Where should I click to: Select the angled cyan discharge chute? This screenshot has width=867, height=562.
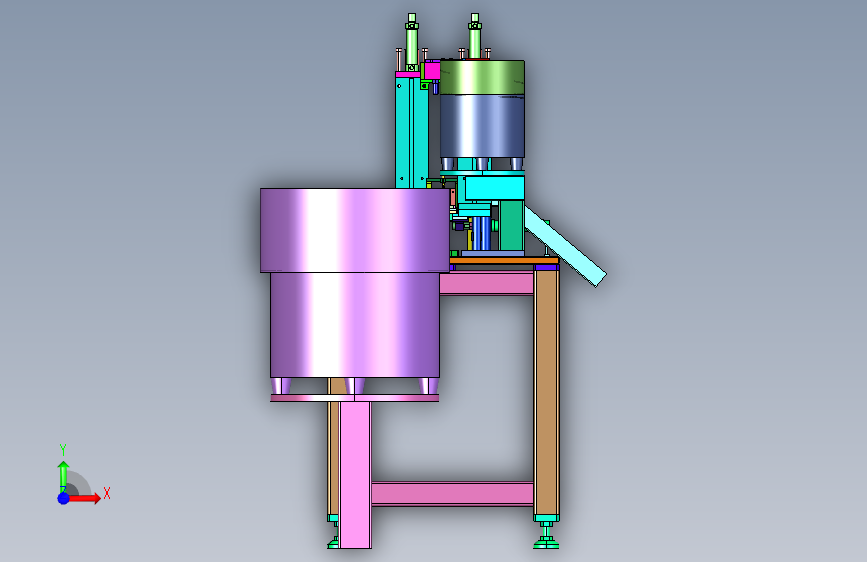click(x=565, y=246)
